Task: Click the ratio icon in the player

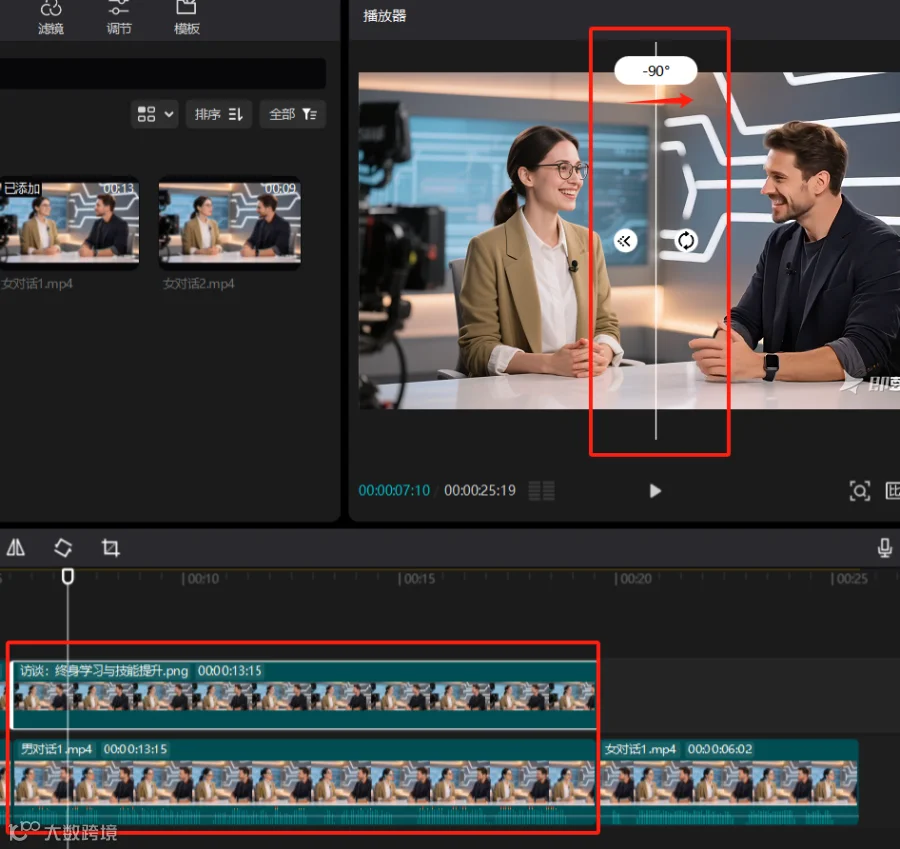Action: (x=893, y=490)
